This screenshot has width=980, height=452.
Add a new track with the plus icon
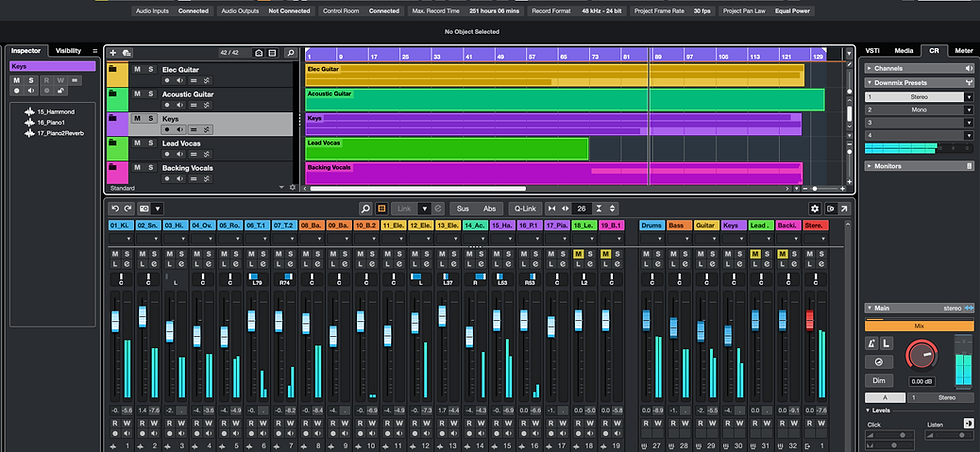click(113, 53)
